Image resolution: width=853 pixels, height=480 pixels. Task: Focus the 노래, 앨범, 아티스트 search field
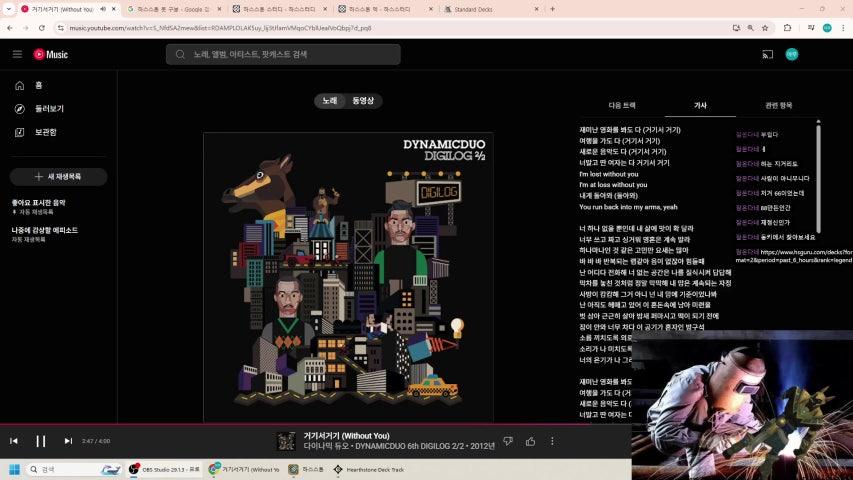point(283,54)
